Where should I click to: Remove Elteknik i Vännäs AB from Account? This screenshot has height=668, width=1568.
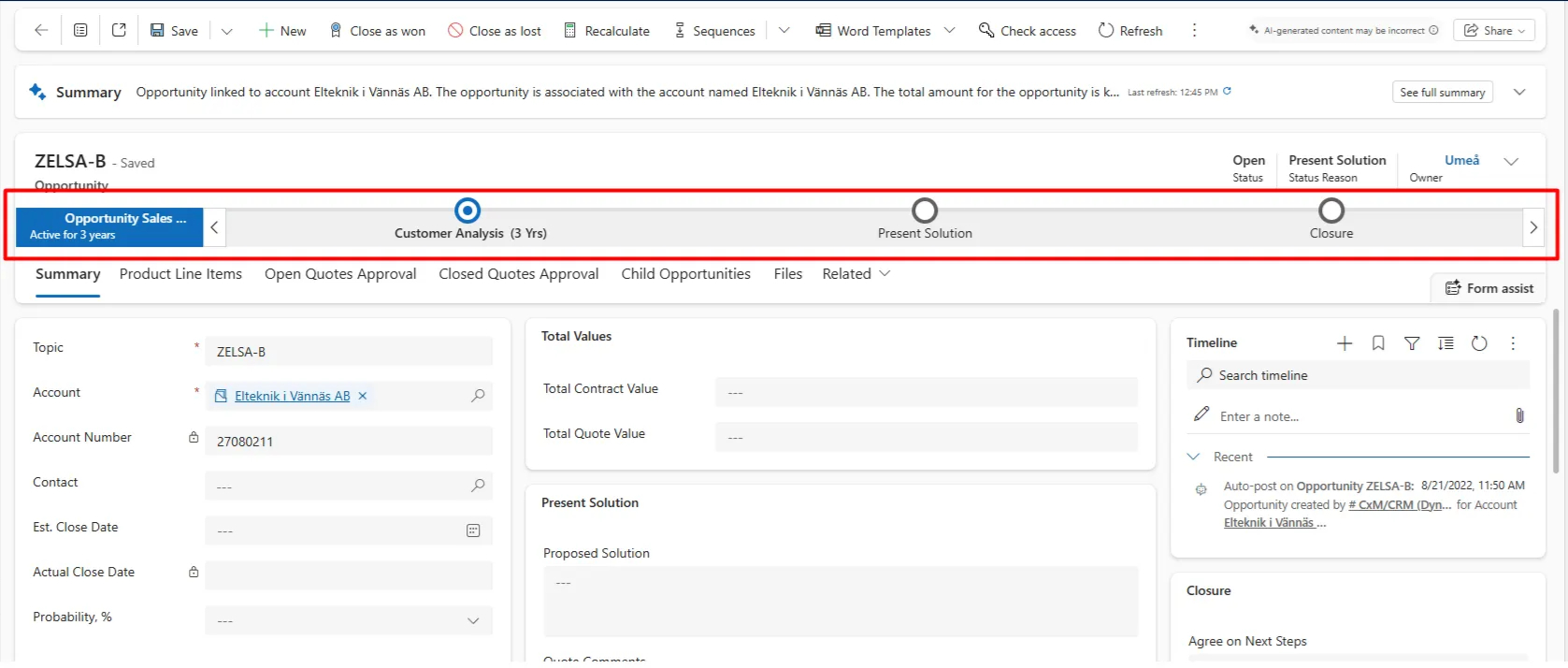[x=363, y=396]
